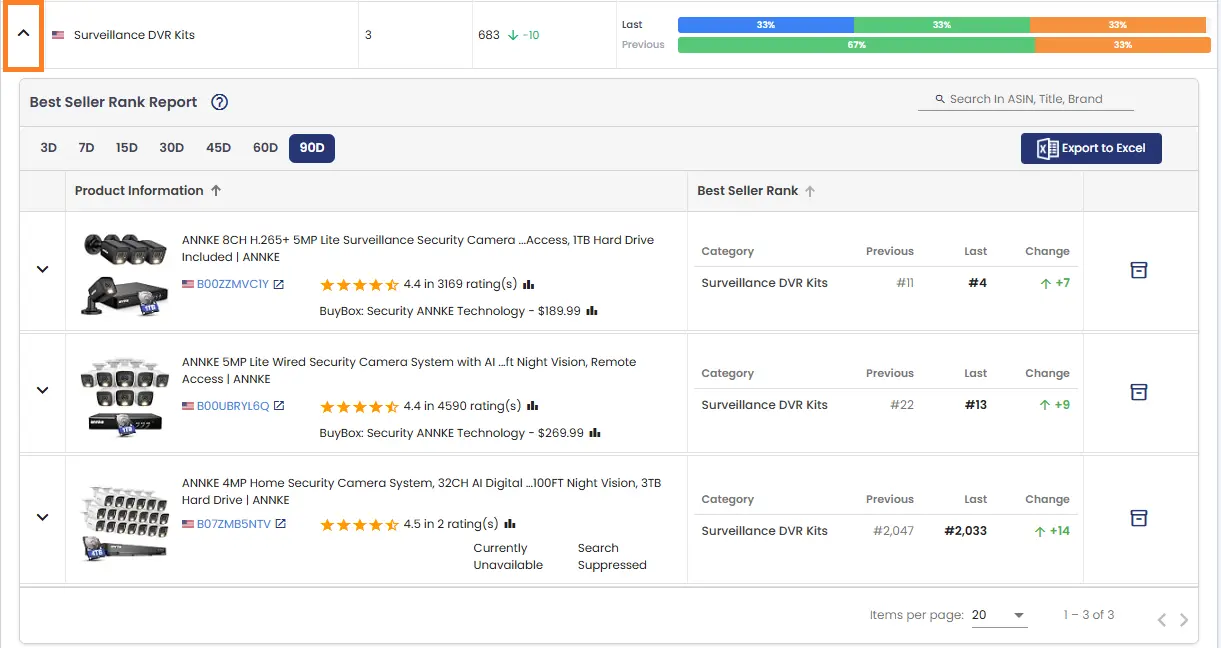Open BuyBox price chart icon for $269.99

point(595,433)
